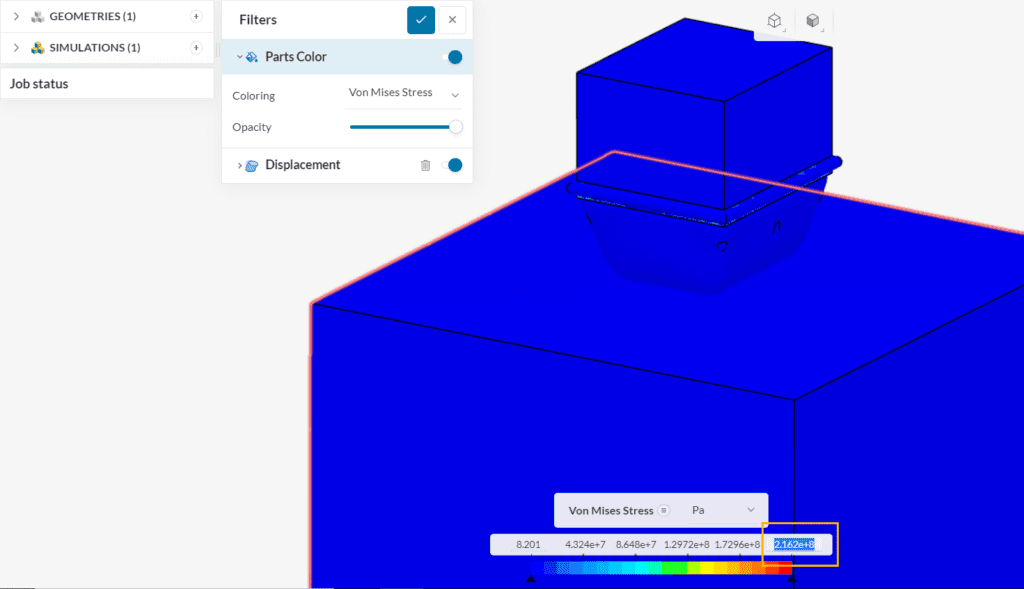The image size is (1024, 589).
Task: Click the Opacity slider handle
Action: pyautogui.click(x=456, y=127)
